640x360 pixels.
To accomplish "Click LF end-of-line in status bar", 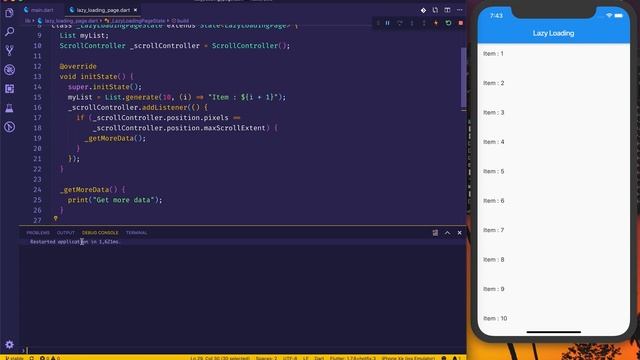I will click(305, 358).
